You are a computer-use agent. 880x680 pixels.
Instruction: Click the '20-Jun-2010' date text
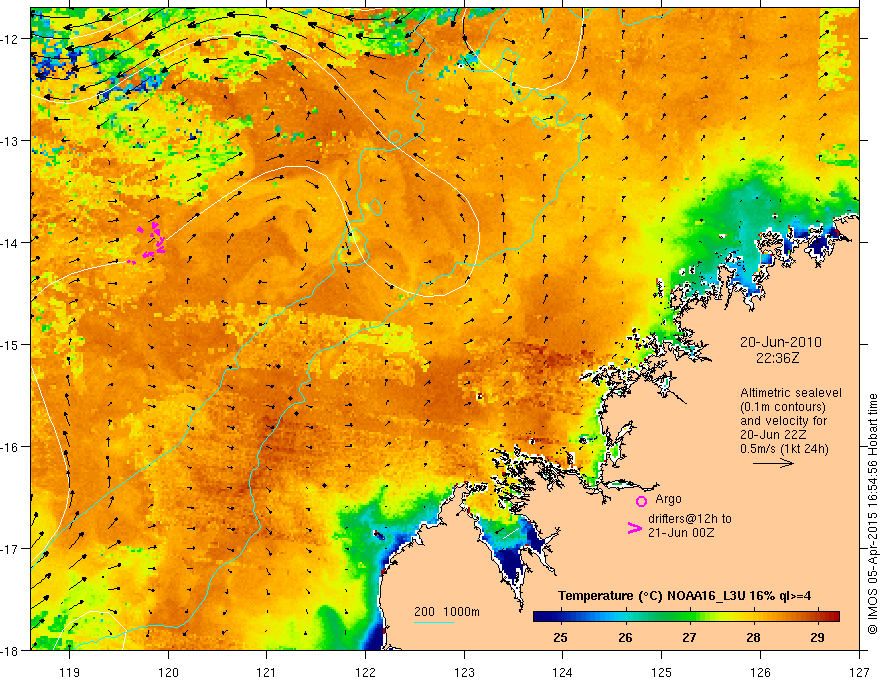pos(781,342)
